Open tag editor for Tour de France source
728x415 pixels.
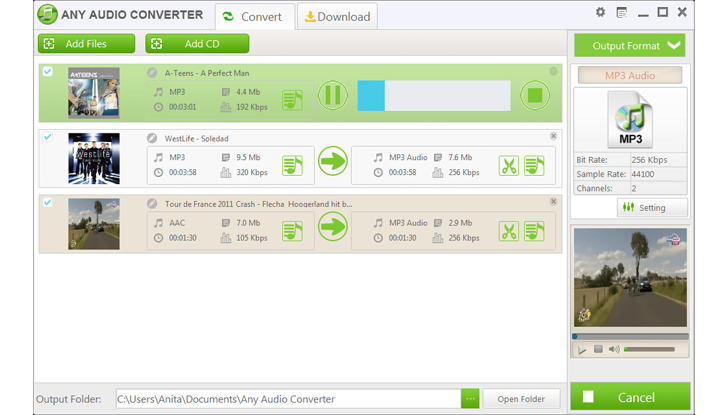[x=292, y=231]
